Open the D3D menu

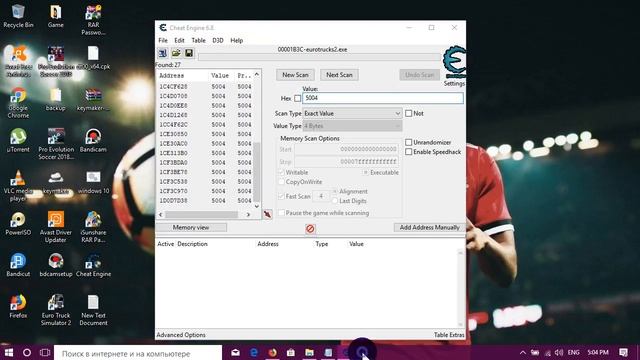(218, 40)
